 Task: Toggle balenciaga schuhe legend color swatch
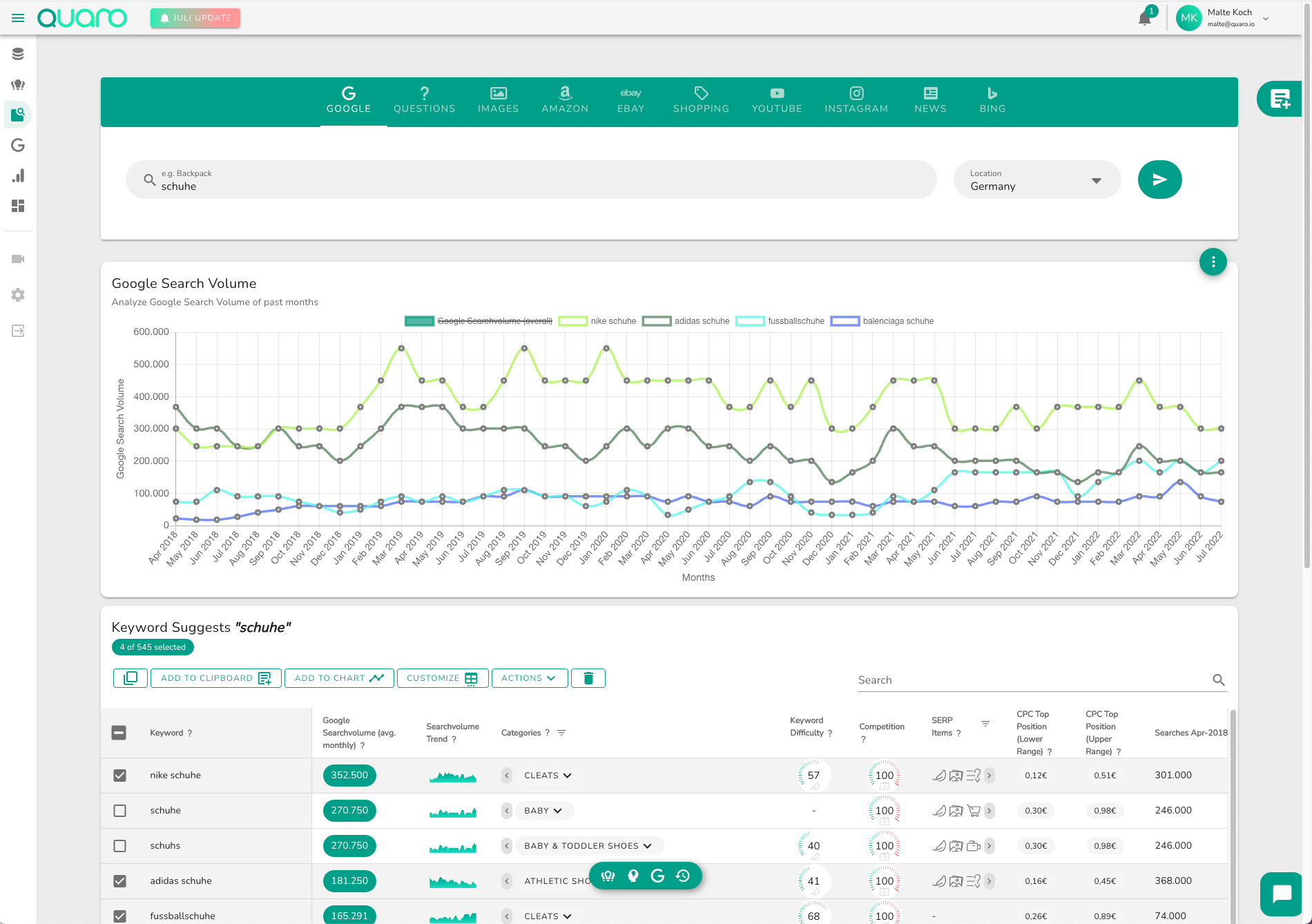[845, 321]
